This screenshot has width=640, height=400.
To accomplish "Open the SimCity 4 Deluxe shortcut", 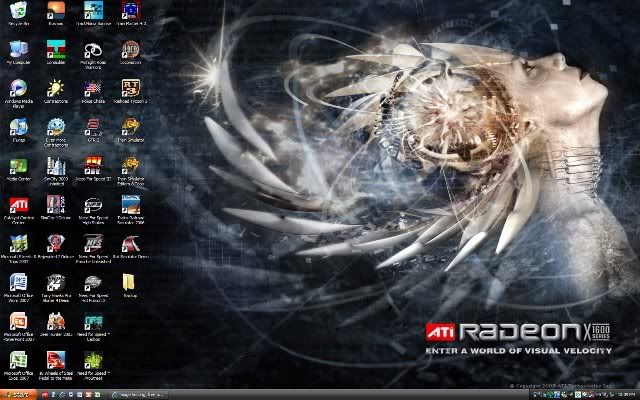I will point(56,205).
